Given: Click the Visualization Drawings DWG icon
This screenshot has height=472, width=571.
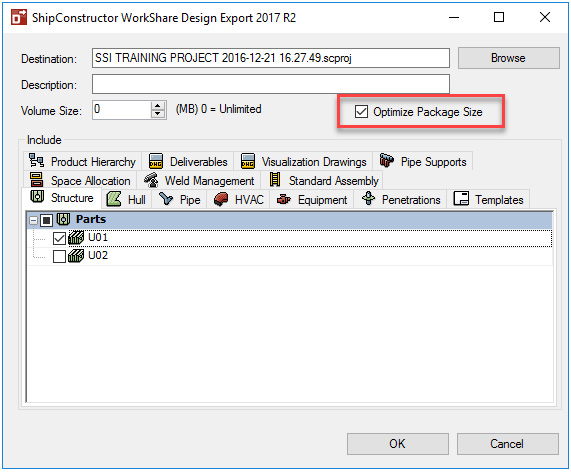Looking at the screenshot, I should pyautogui.click(x=248, y=161).
